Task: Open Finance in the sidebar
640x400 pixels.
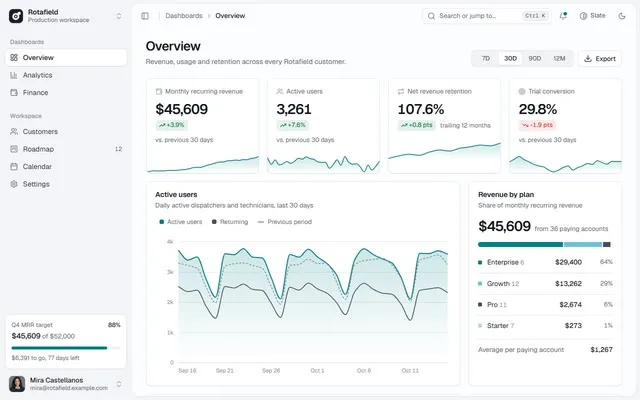Action: 66,93
